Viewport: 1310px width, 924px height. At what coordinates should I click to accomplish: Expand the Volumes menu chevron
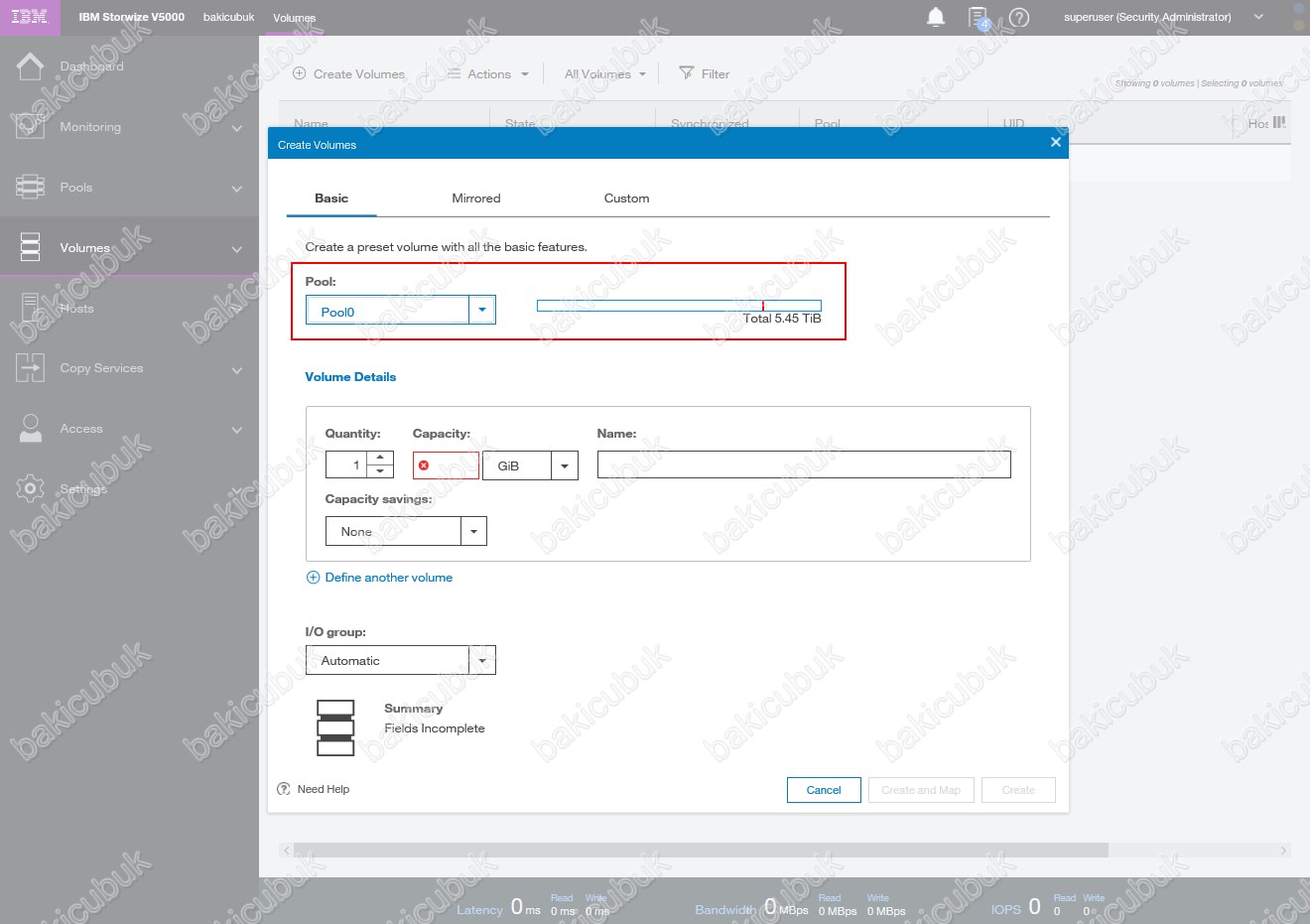click(x=237, y=249)
